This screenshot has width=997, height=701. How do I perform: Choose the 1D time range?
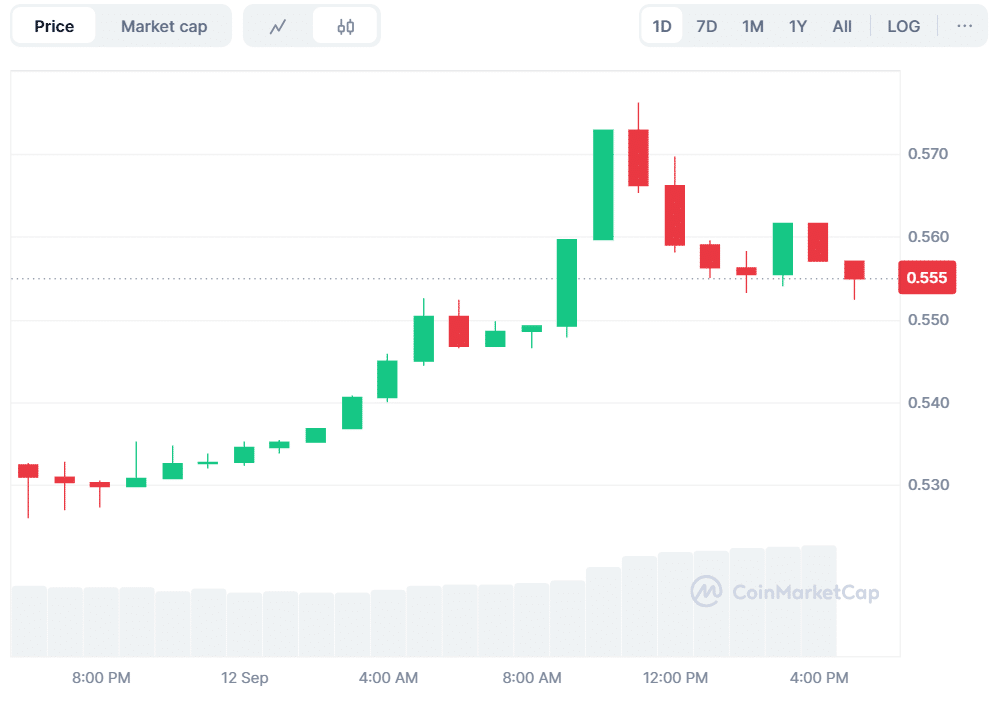662,26
